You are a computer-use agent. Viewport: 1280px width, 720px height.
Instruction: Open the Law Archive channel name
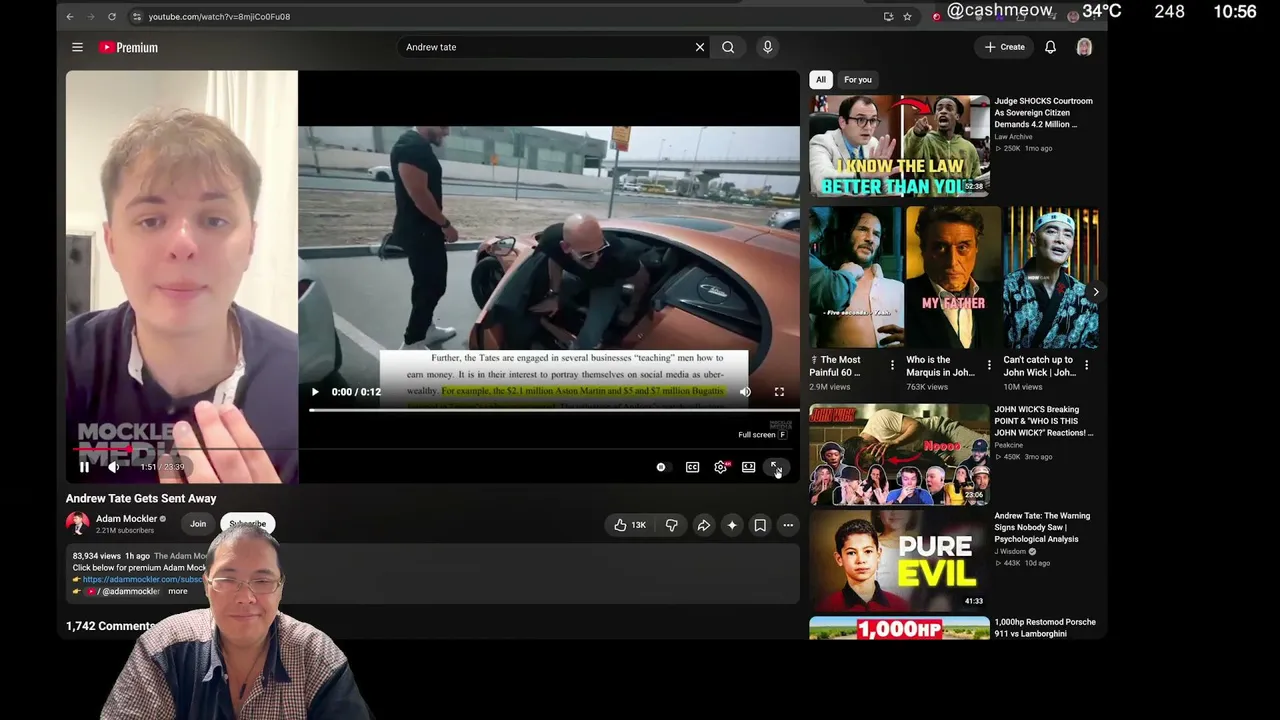tap(1013, 136)
